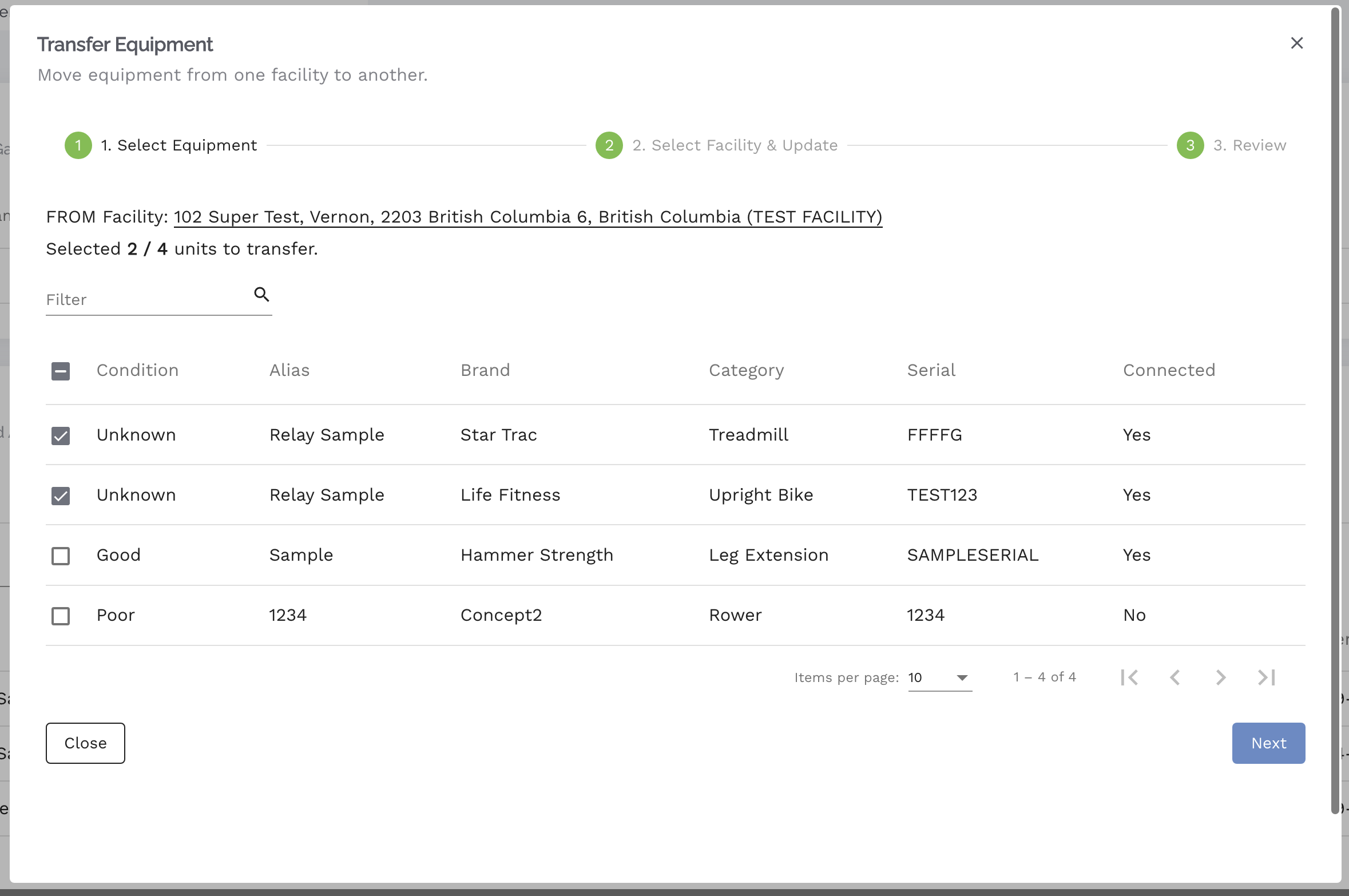The width and height of the screenshot is (1349, 896).
Task: Jump to last page of results
Action: (x=1267, y=677)
